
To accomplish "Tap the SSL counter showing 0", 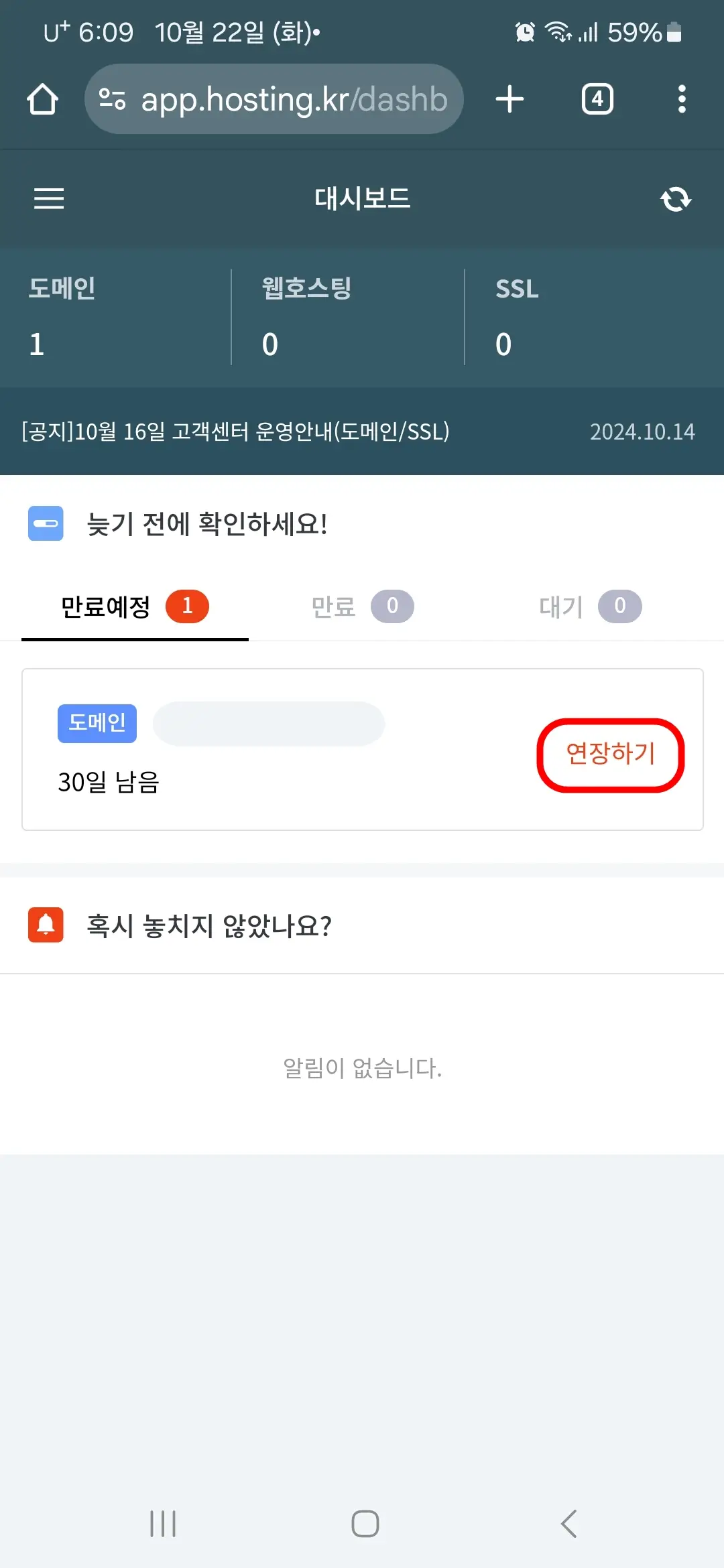I will (503, 343).
